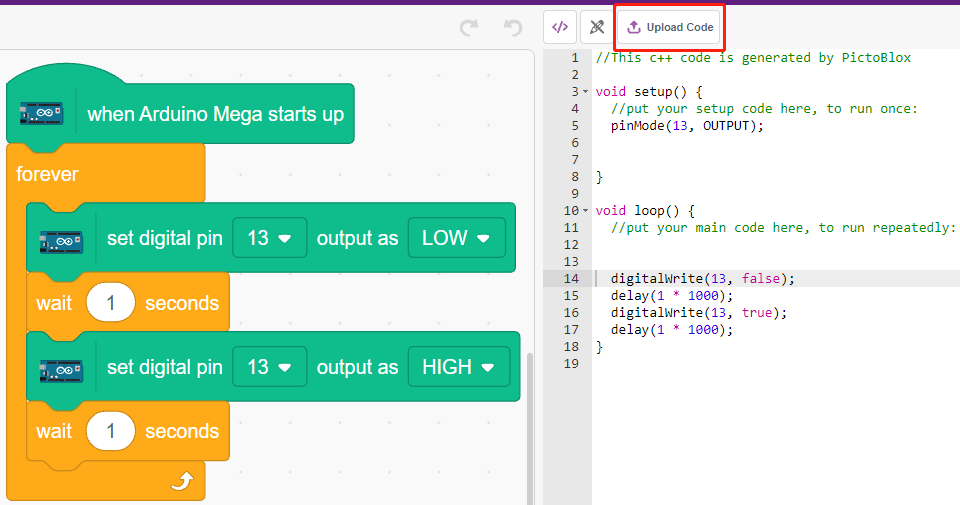Open the HIGH output dropdown
The width and height of the screenshot is (960, 505).
click(459, 367)
